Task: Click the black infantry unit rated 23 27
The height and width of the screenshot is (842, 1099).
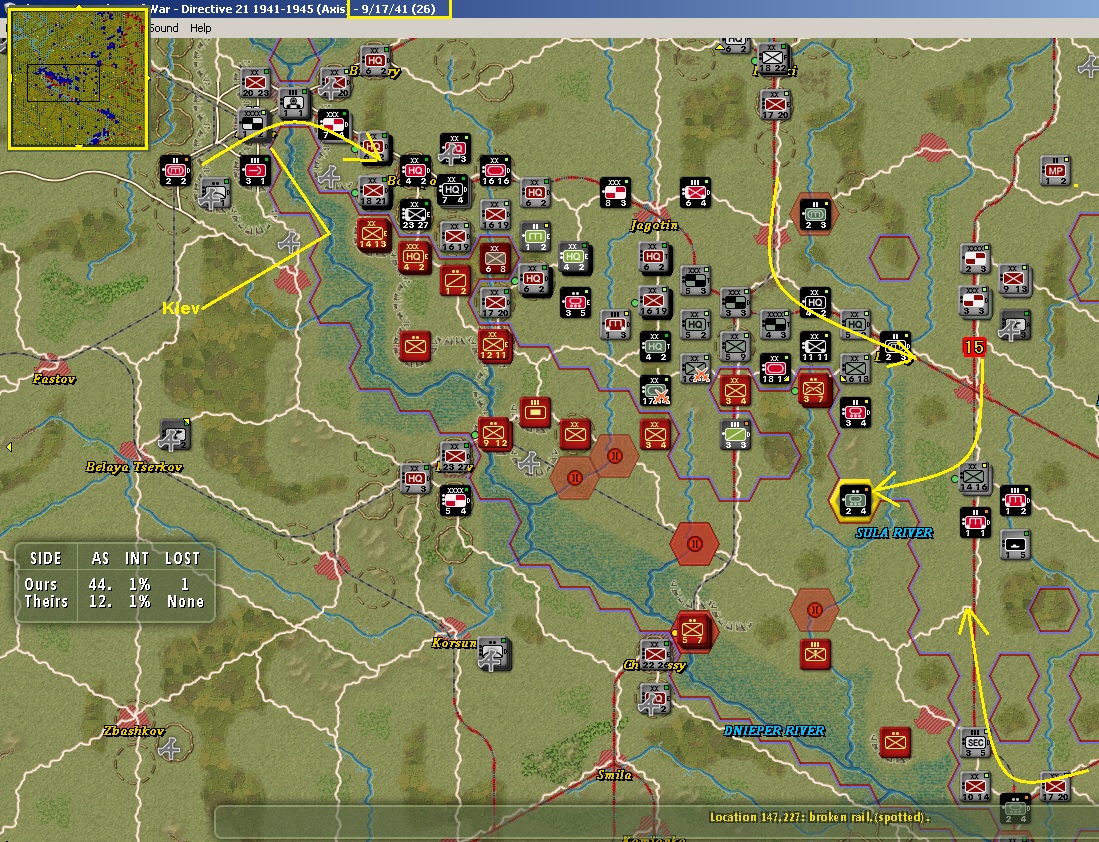Action: 415,215
